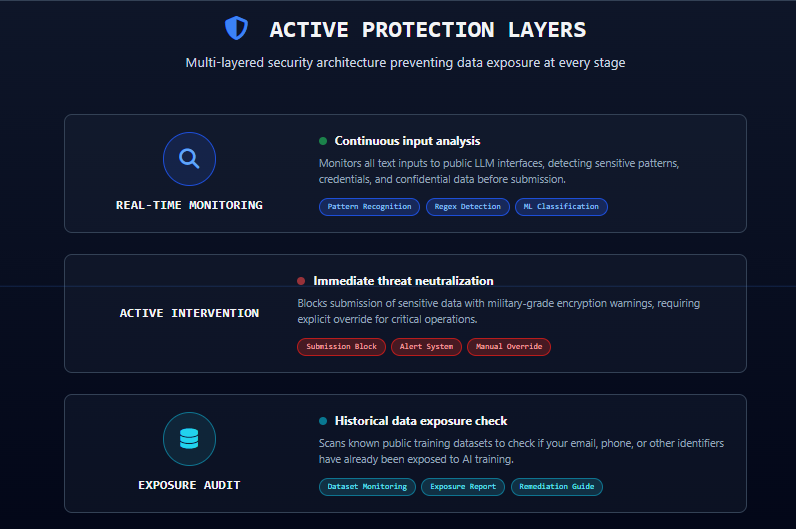Open the Dataset Monitoring tag
The height and width of the screenshot is (529, 796).
[x=367, y=487]
